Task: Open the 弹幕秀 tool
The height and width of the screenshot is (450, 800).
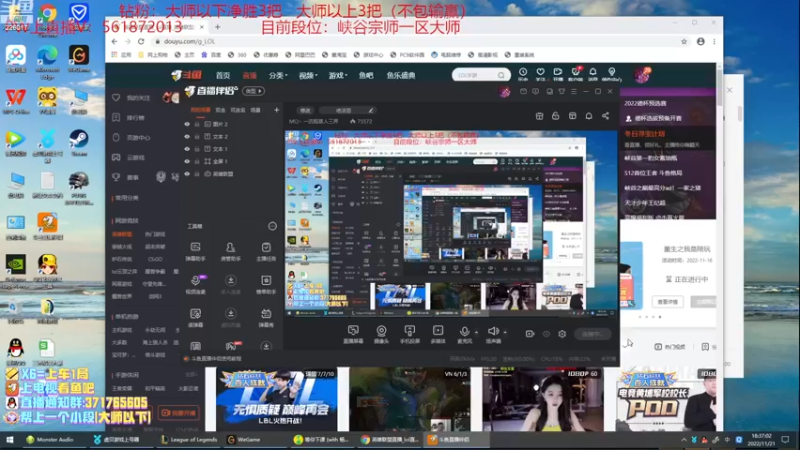Action: [266, 317]
